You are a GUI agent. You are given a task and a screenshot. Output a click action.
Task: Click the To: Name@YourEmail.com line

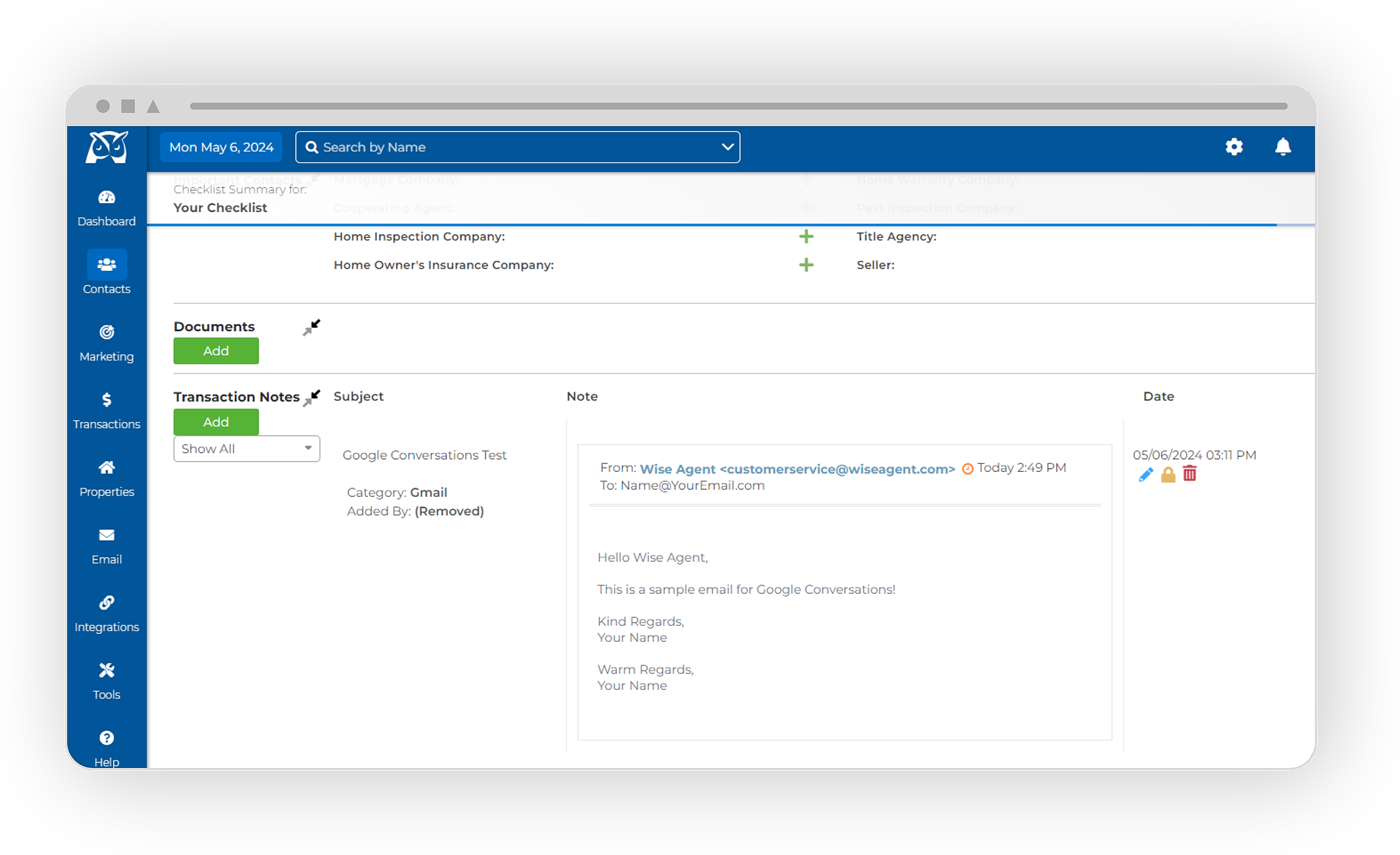coord(682,486)
